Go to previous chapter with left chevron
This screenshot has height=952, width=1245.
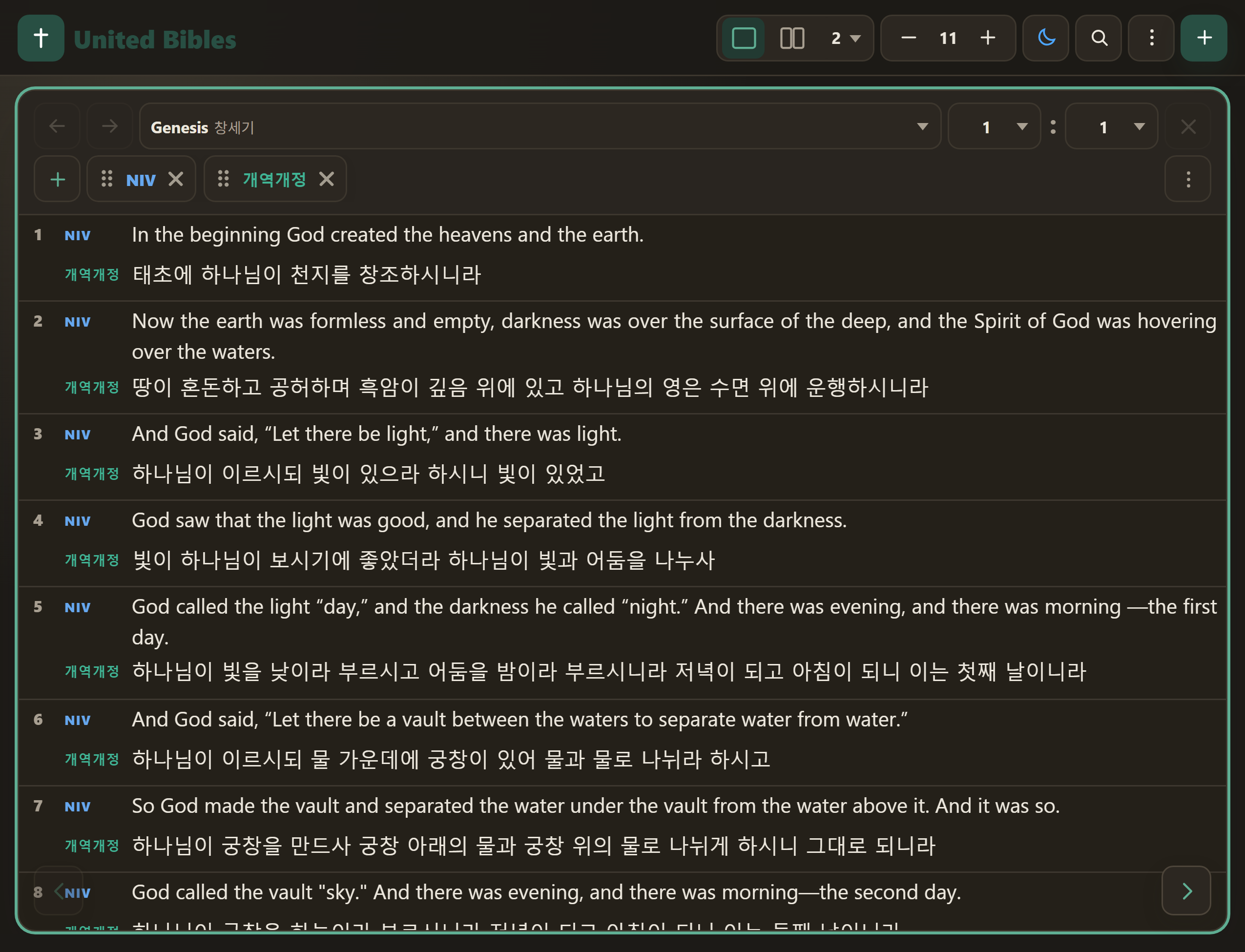pyautogui.click(x=59, y=891)
